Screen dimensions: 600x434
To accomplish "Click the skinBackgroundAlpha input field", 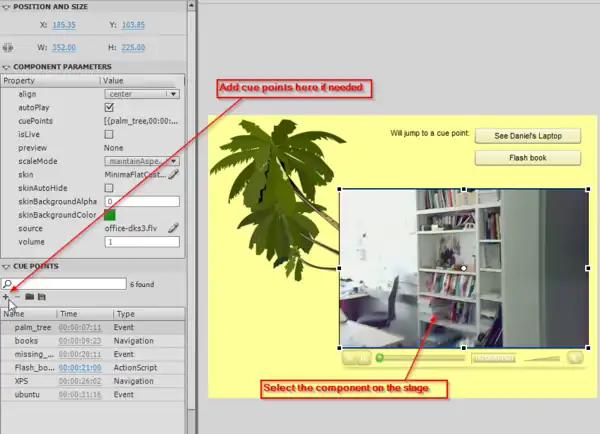I will point(141,201).
